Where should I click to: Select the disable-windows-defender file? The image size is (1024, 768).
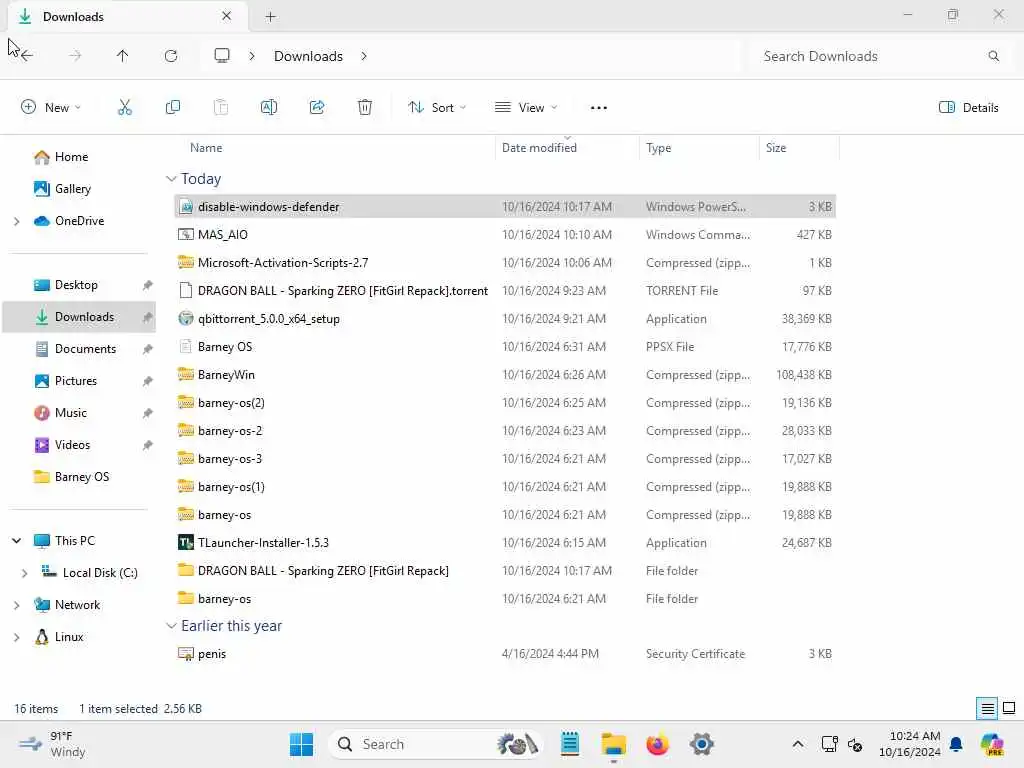tap(505, 206)
